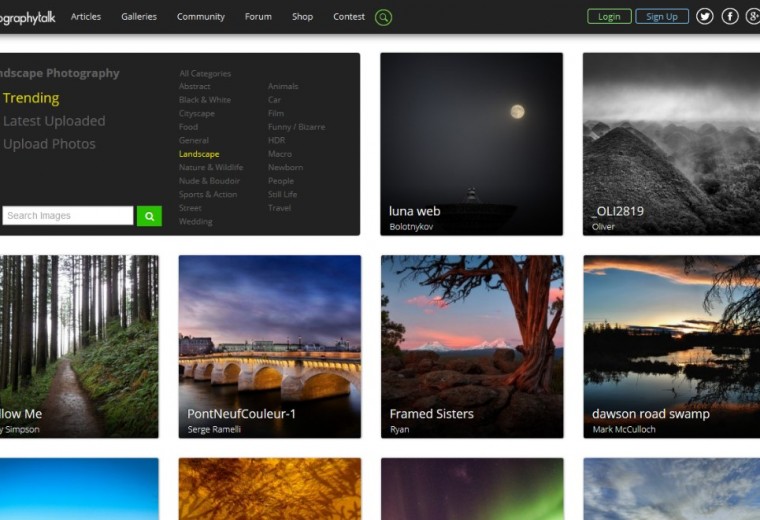
Task: Open the PontNeufCouleur-1 bridge photo
Action: coord(270,347)
